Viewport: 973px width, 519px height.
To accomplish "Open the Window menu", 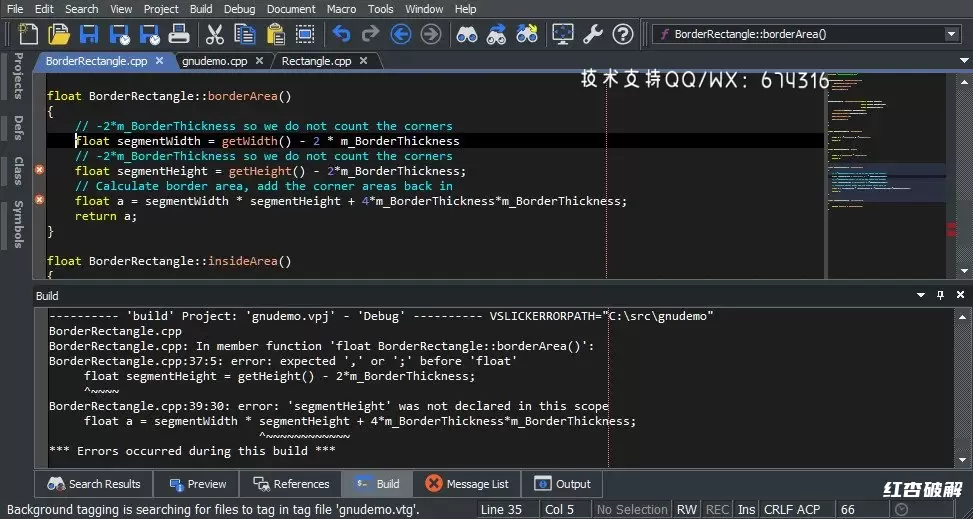I will [x=424, y=9].
